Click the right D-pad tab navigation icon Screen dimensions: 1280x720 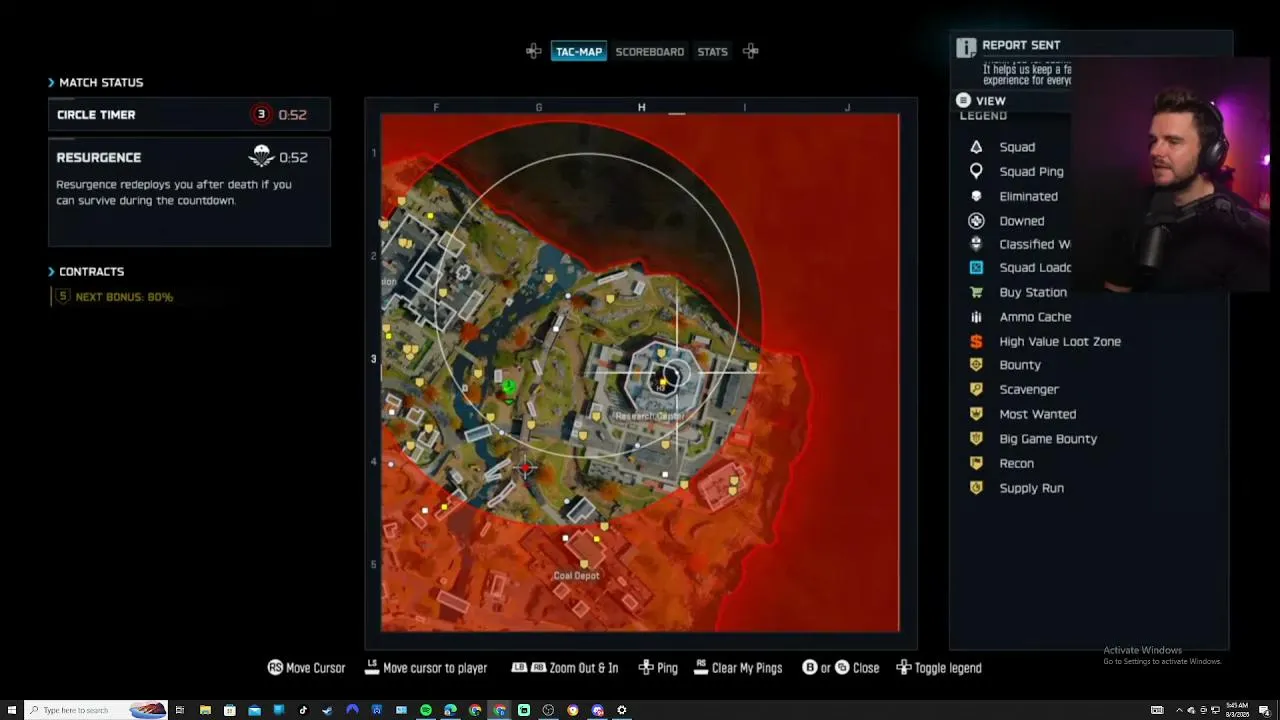[751, 51]
